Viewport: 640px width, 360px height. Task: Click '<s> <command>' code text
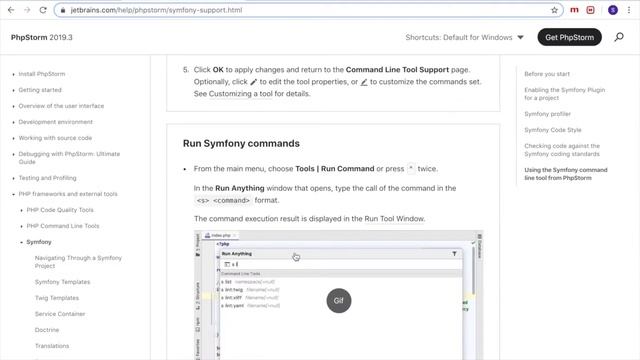[223, 200]
